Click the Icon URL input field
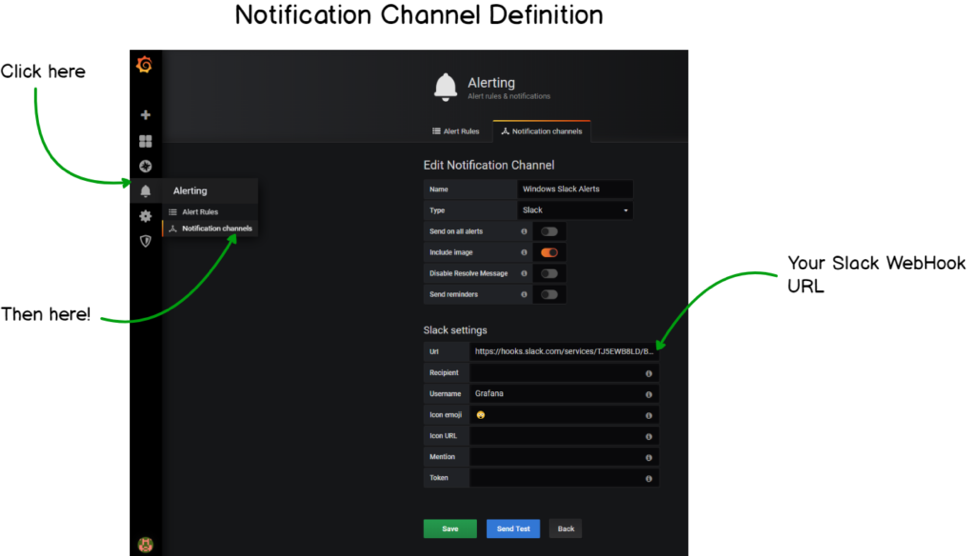 [x=563, y=436]
